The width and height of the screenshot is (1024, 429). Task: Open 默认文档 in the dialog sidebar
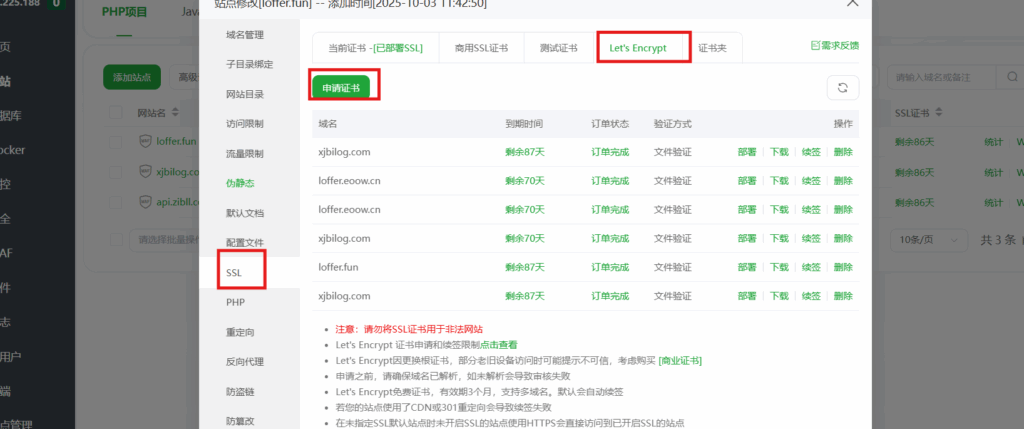(245, 214)
